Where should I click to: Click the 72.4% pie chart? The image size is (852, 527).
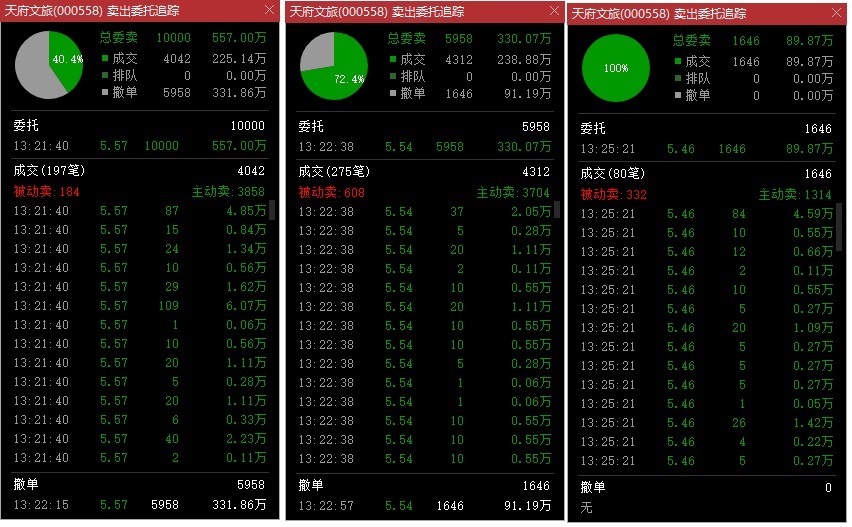tap(334, 66)
